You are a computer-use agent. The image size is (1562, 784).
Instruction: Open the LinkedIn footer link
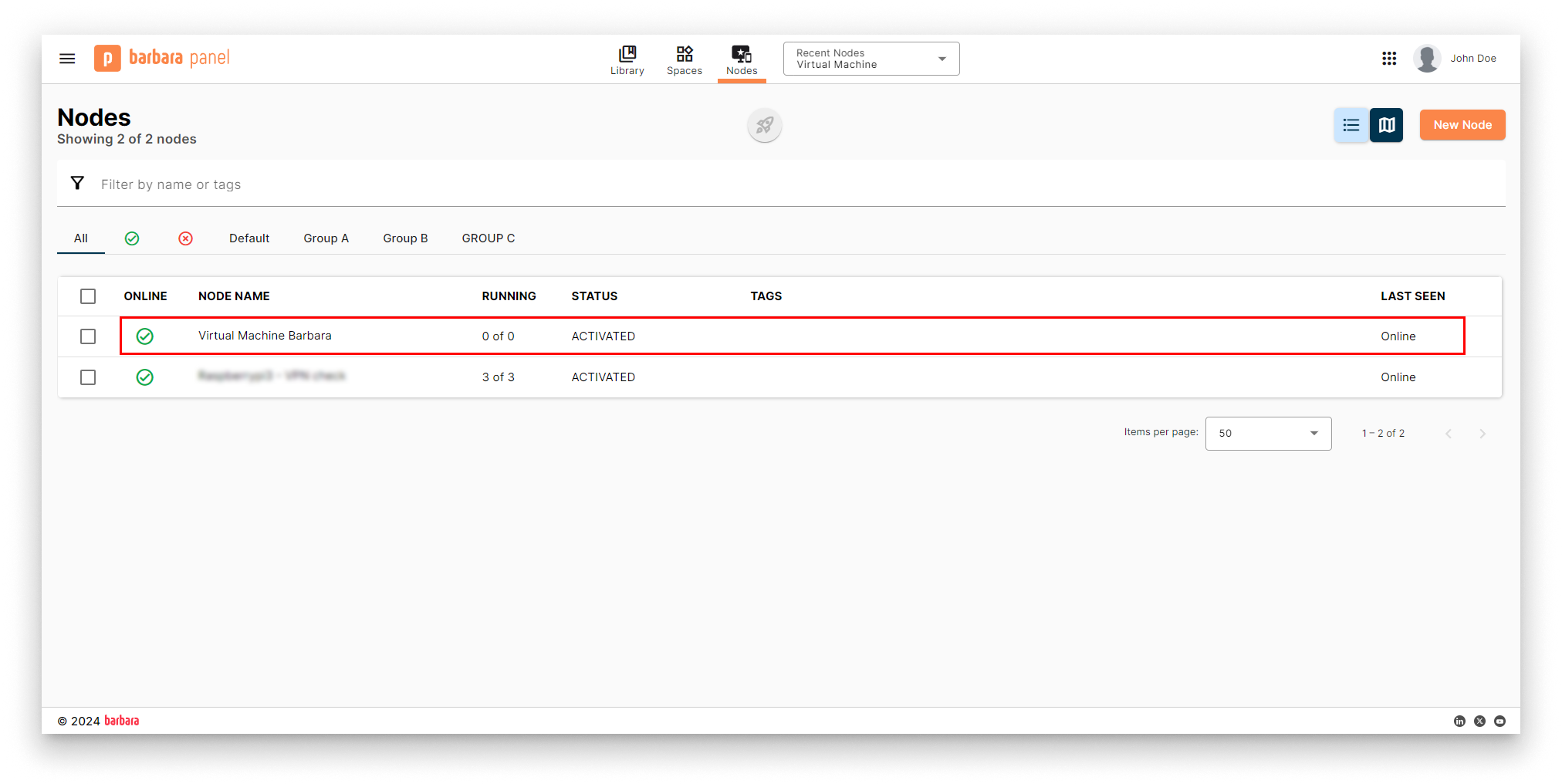click(1459, 721)
